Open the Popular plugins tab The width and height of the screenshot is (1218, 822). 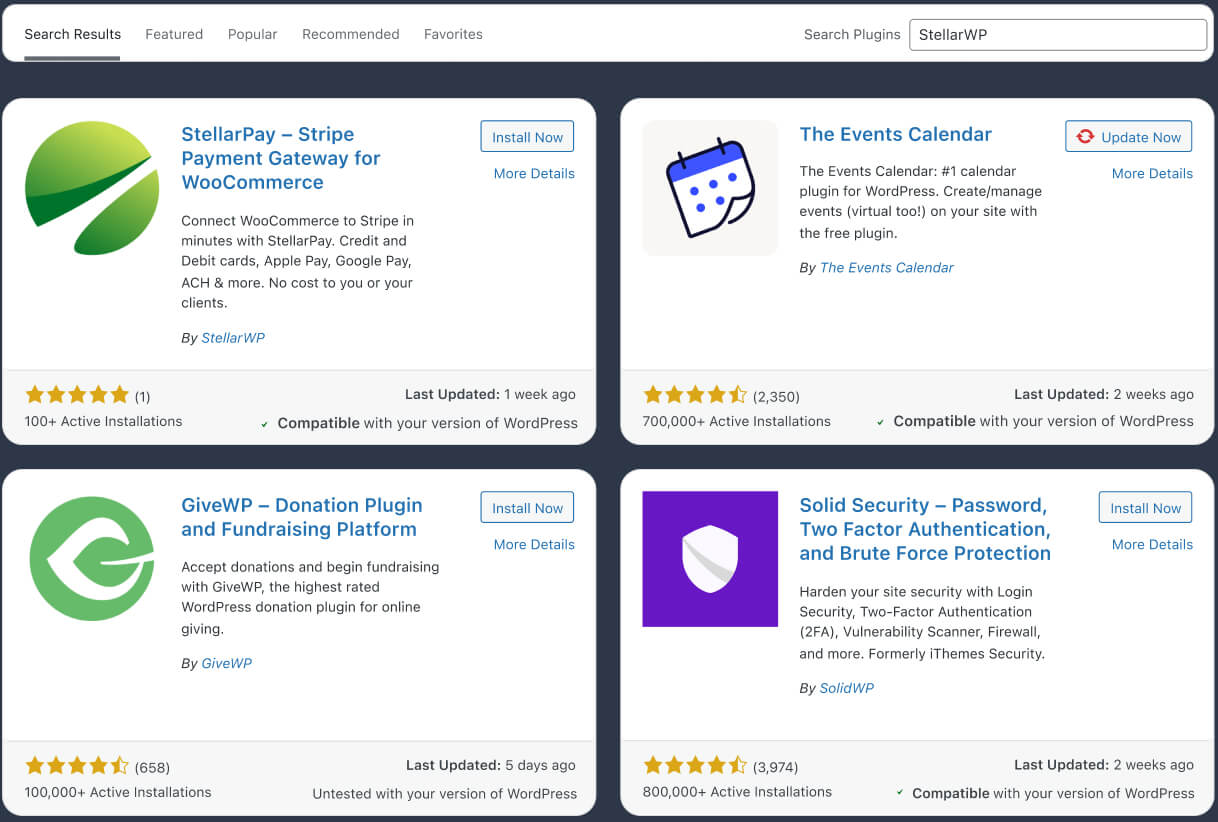[252, 34]
